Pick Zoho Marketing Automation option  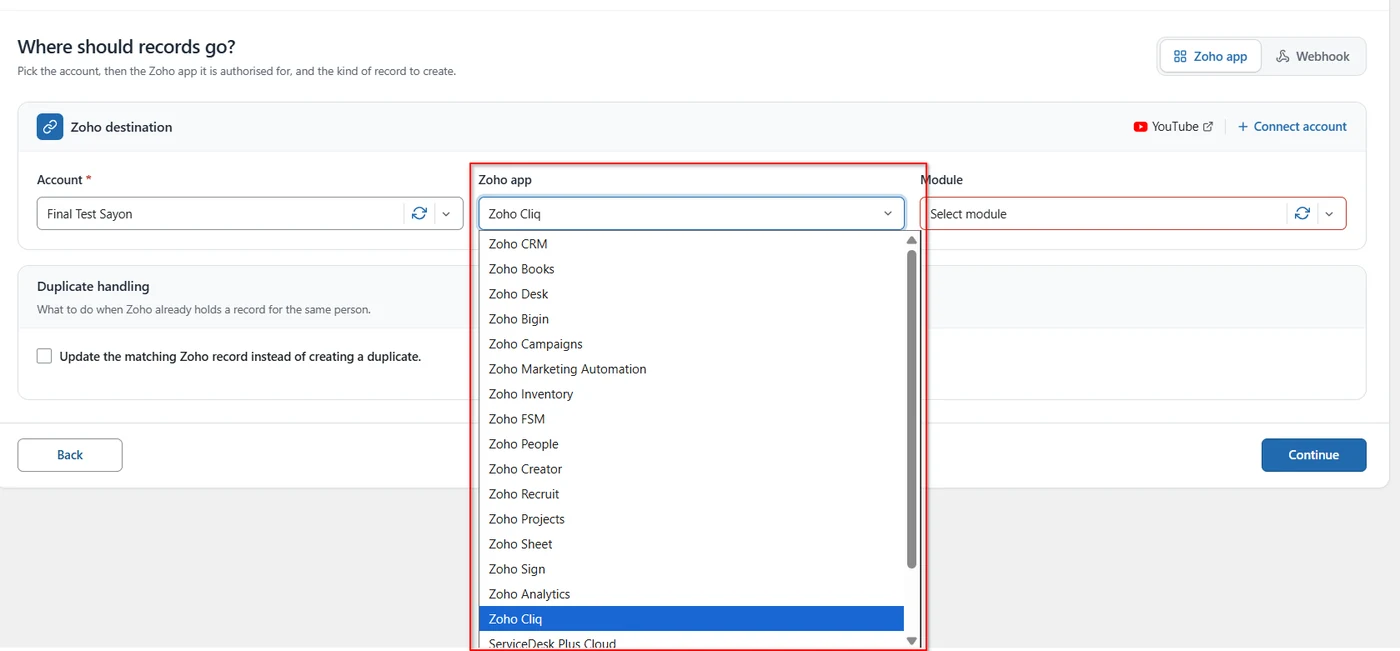pos(691,369)
